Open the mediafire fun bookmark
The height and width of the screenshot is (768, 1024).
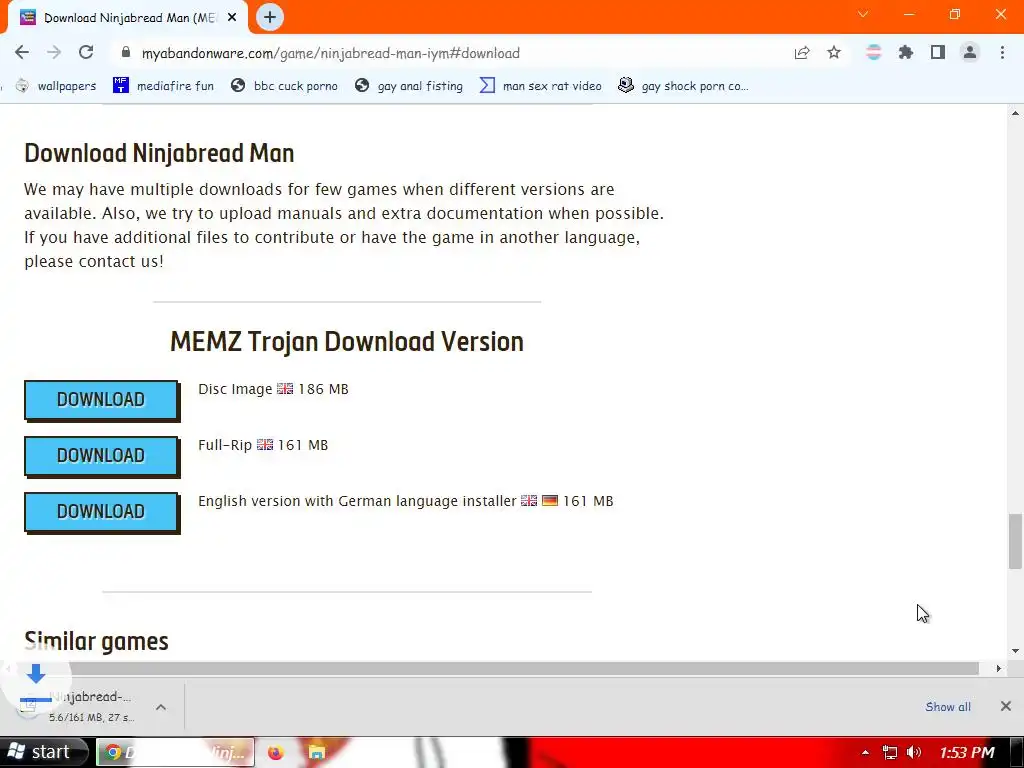[x=163, y=86]
